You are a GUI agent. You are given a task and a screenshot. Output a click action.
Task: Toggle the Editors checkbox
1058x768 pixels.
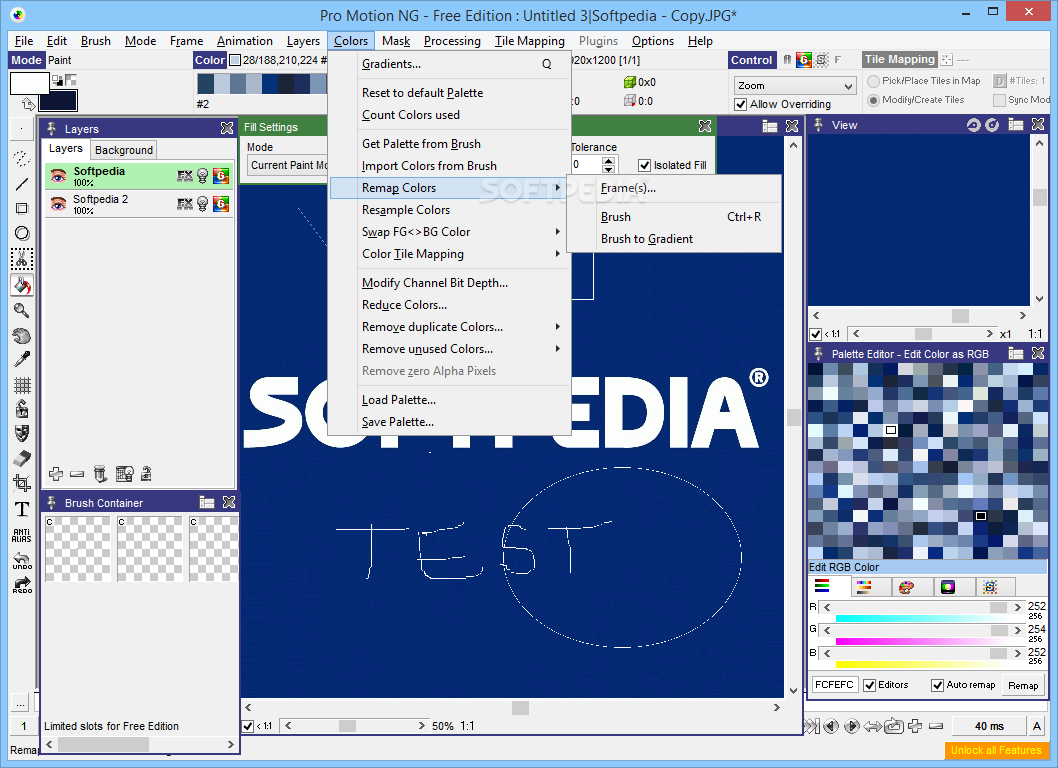pyautogui.click(x=870, y=685)
